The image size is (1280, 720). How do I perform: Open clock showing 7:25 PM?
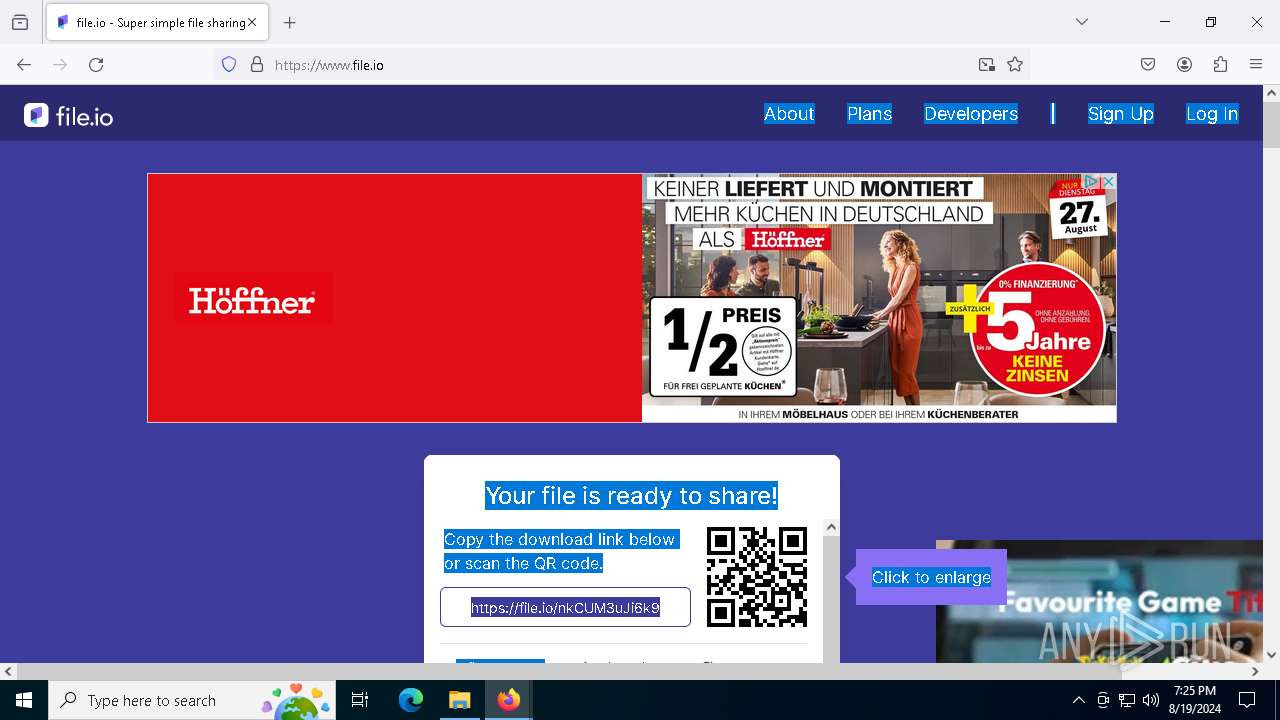(1195, 700)
